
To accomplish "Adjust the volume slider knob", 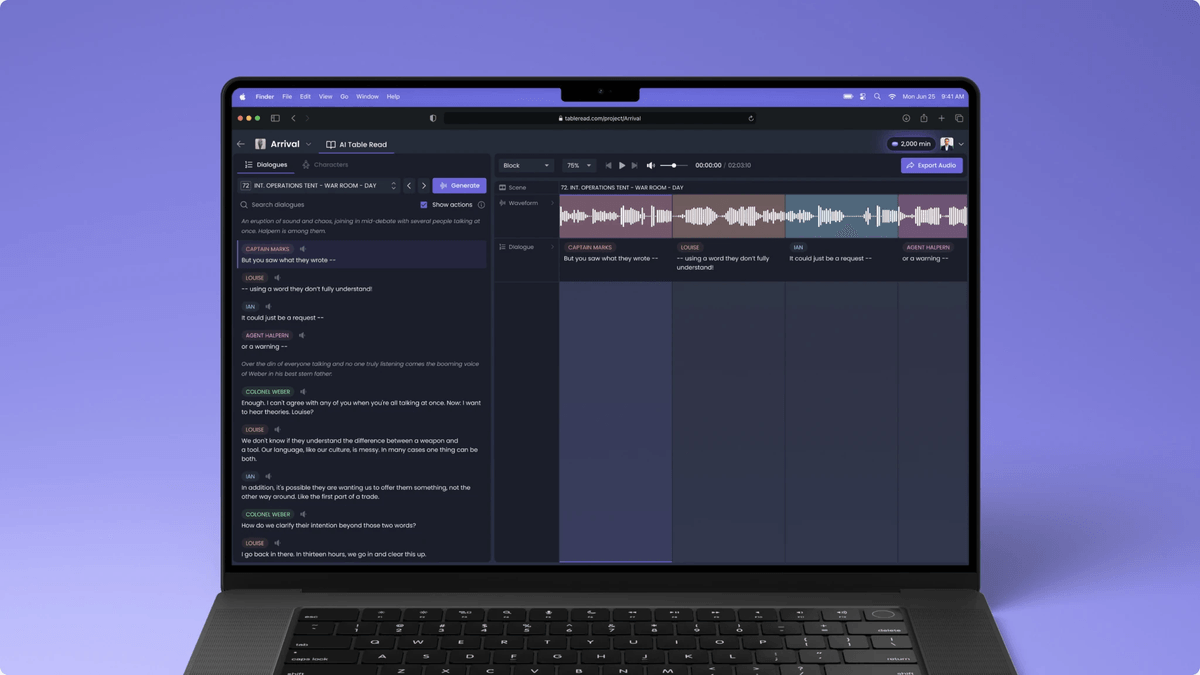I will (x=674, y=165).
